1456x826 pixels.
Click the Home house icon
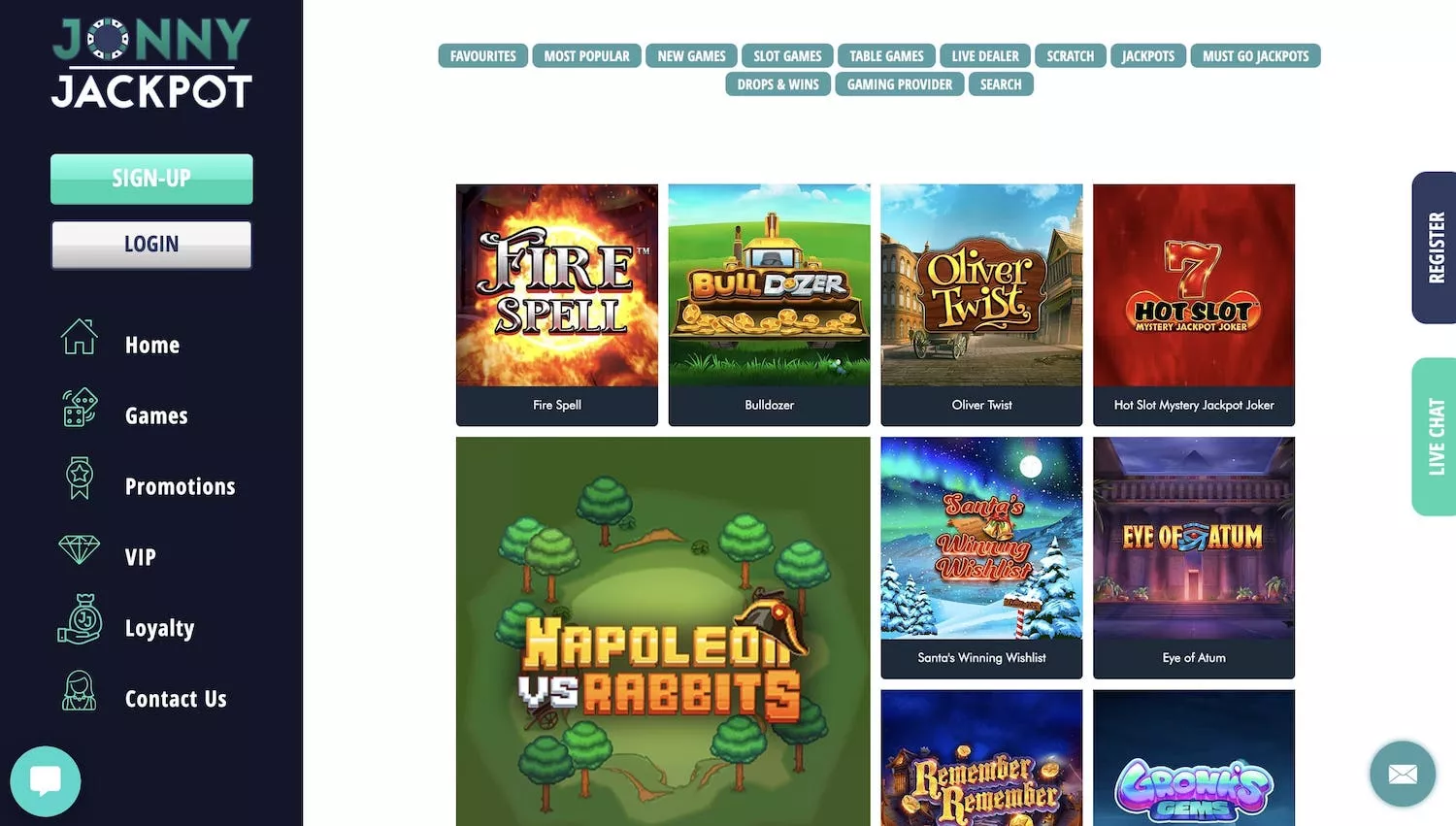click(x=79, y=338)
